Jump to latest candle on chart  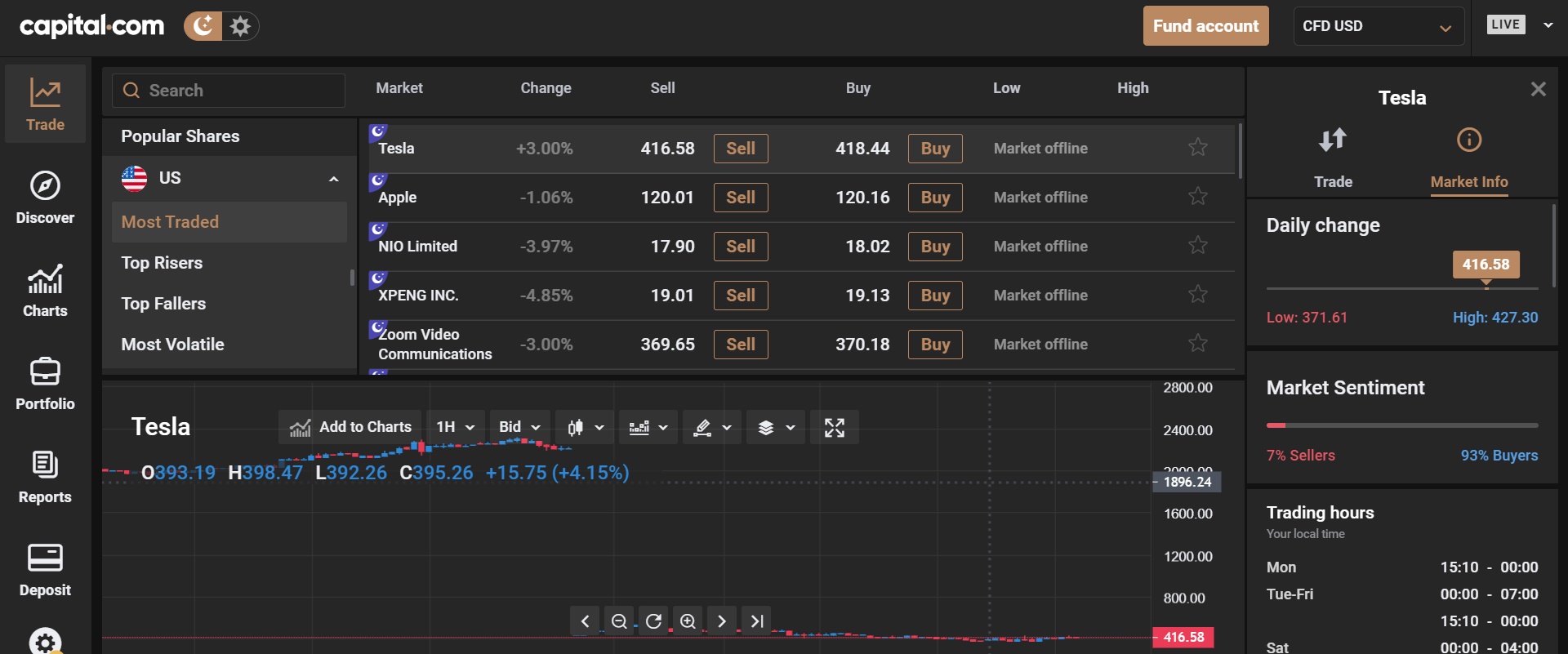point(757,621)
